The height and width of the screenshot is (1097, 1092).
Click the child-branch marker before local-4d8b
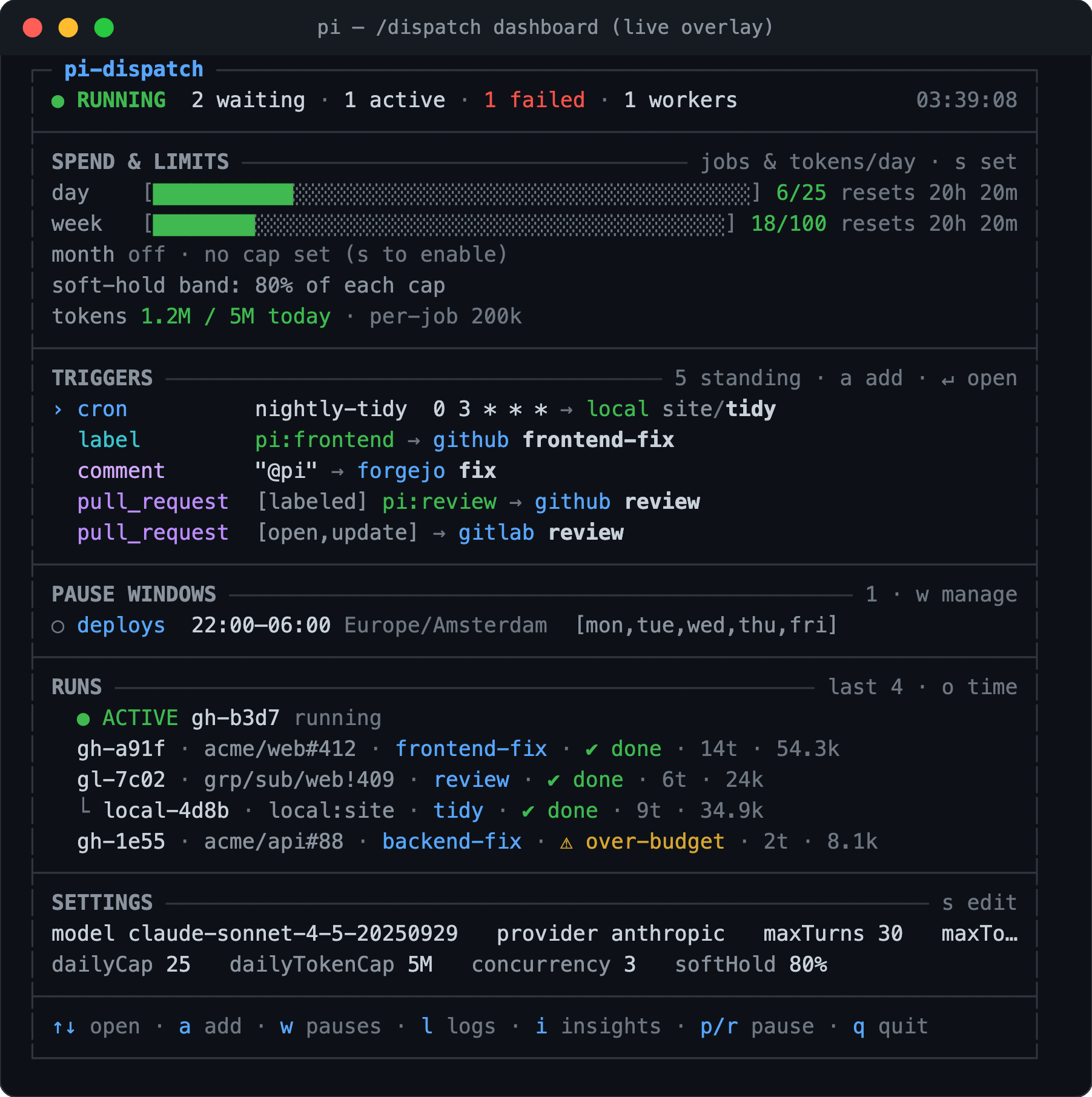click(85, 807)
